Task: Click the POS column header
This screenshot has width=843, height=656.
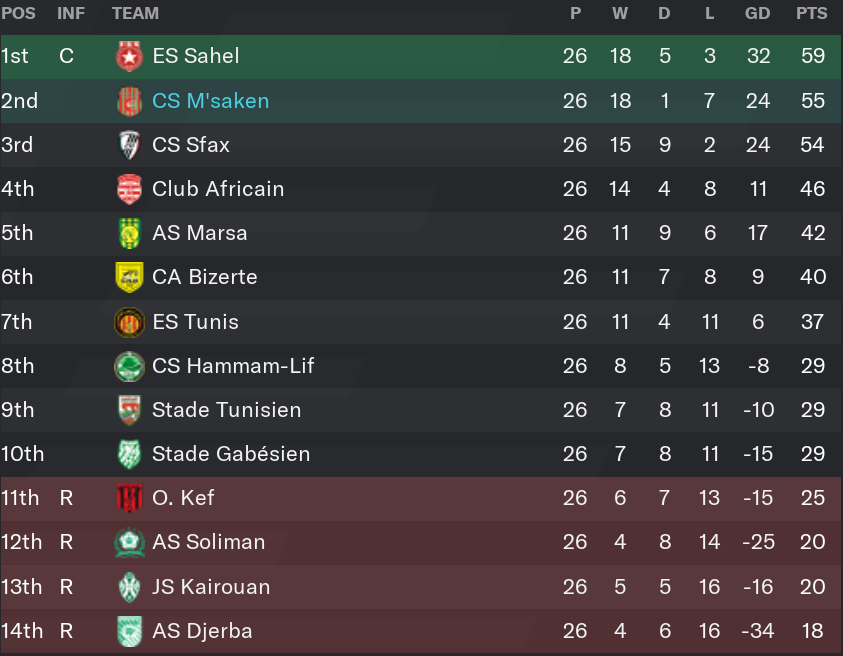Action: point(18,13)
